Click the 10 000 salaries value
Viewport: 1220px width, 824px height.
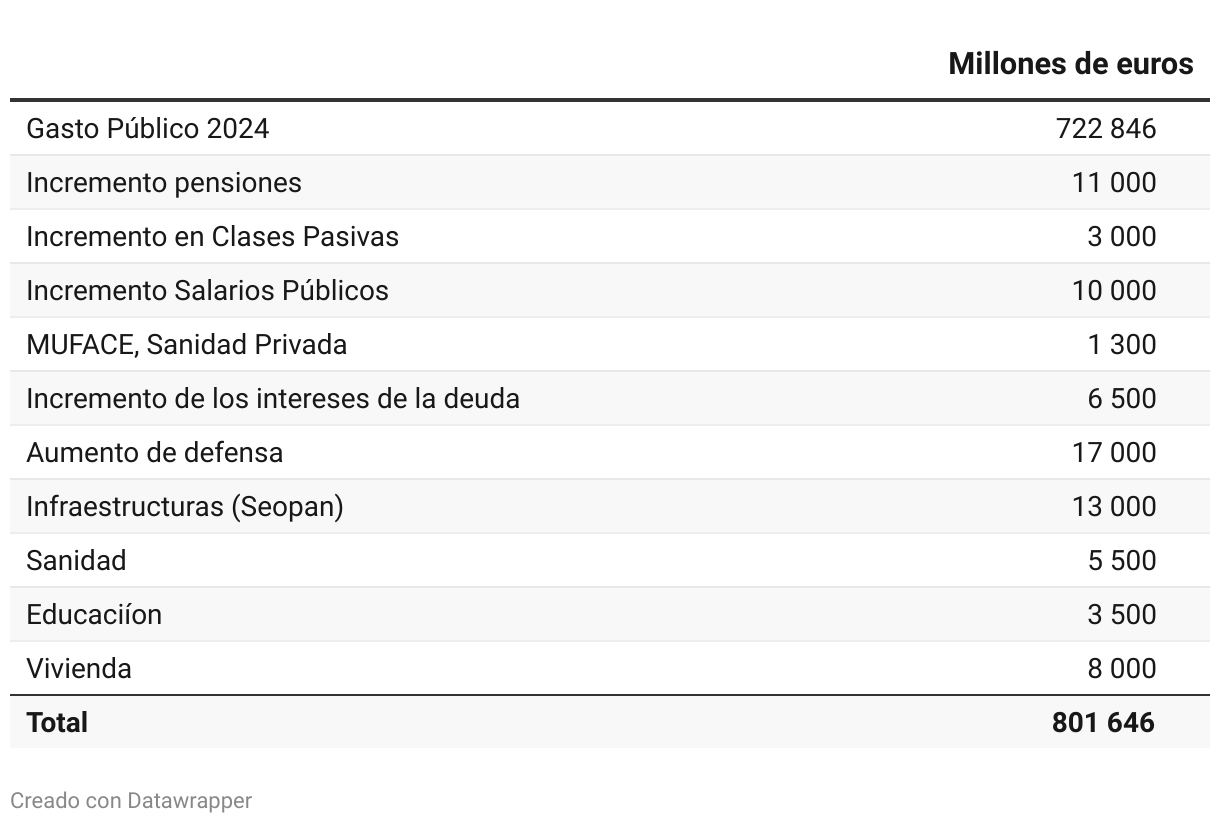(x=1114, y=291)
